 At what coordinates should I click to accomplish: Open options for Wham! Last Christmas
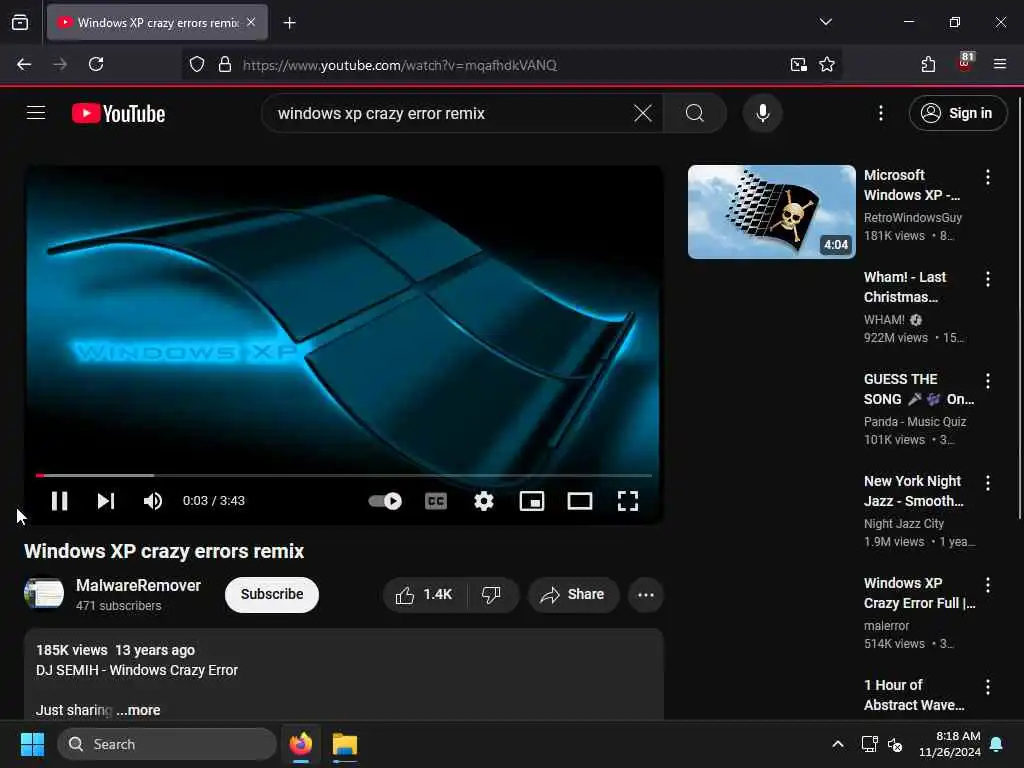tap(987, 279)
